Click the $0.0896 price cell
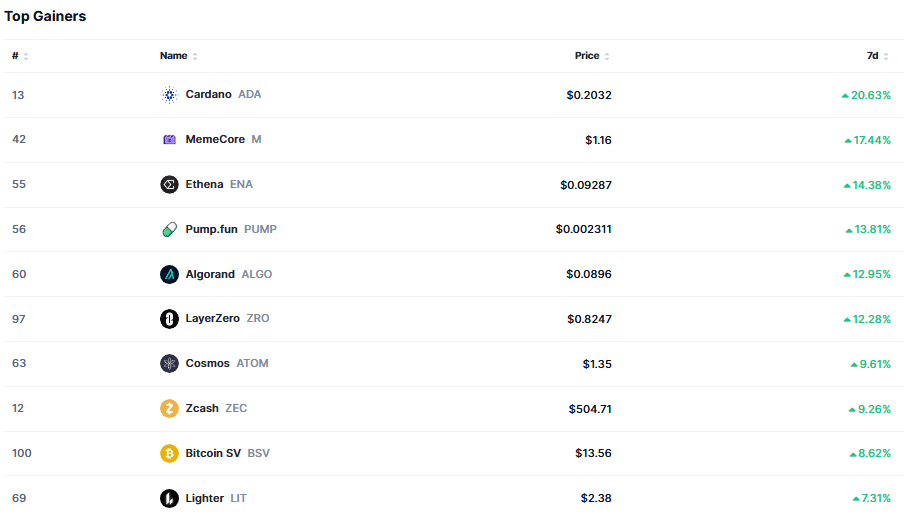This screenshot has height=513, width=904. coord(589,274)
